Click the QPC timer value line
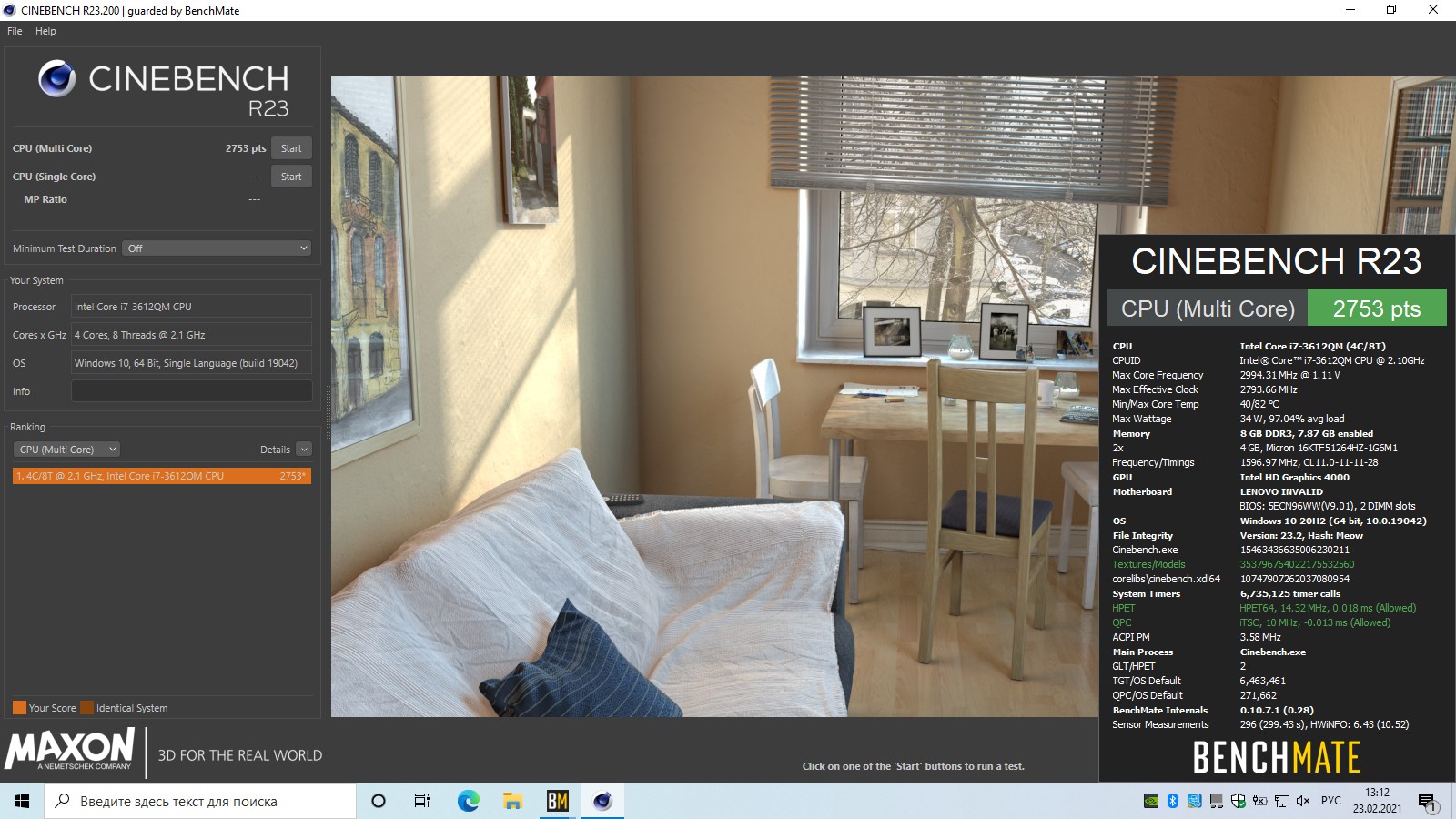 pos(1315,622)
